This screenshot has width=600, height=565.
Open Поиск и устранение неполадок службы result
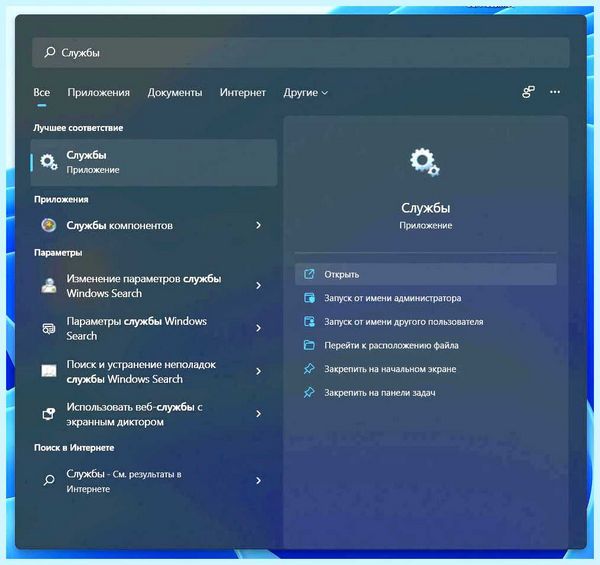[x=154, y=371]
